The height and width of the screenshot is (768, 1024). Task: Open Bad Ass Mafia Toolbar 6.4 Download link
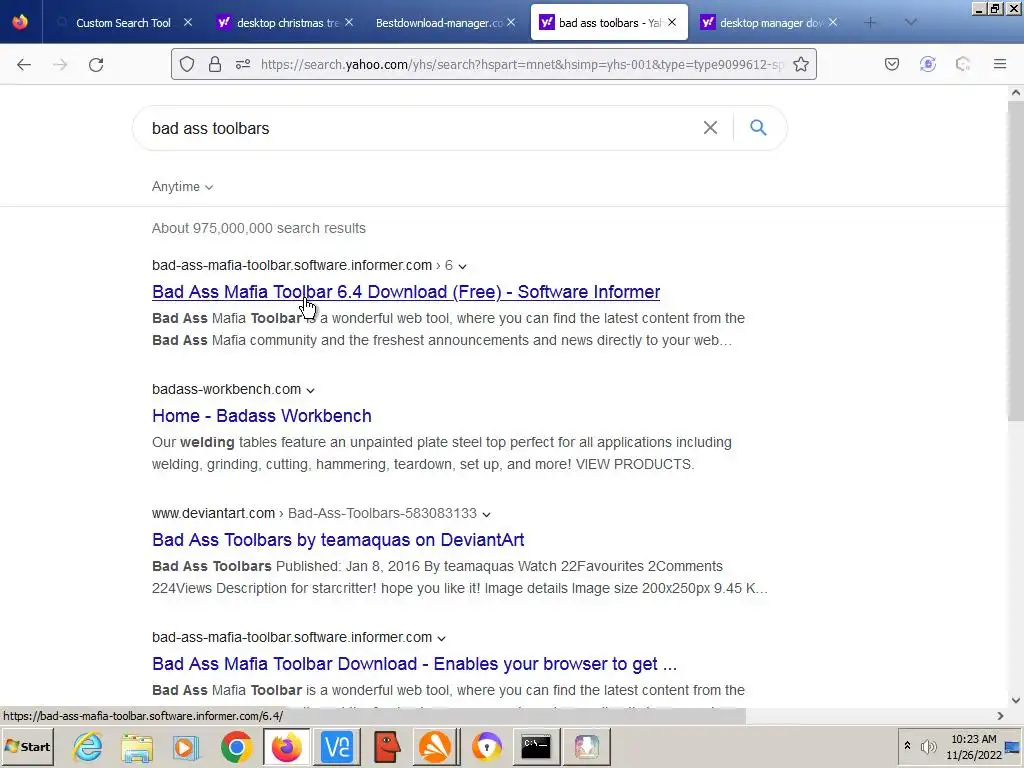[x=406, y=292]
